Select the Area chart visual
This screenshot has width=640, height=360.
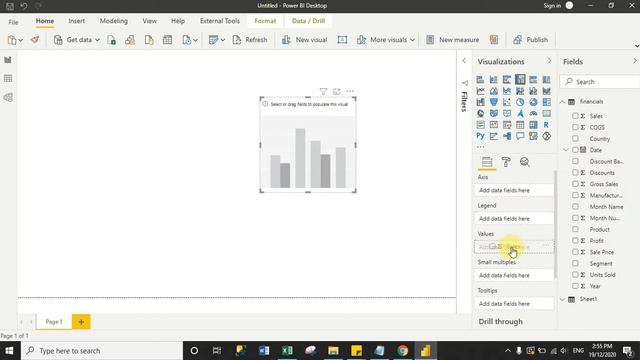(493, 91)
